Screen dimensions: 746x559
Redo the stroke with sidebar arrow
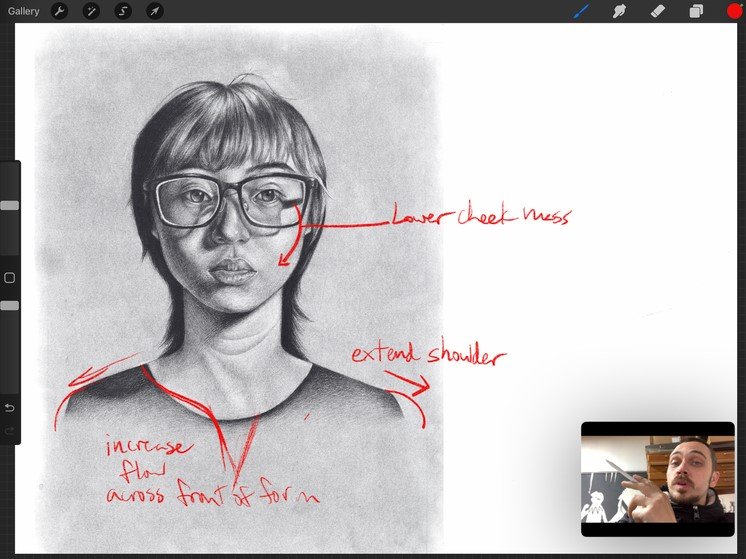(x=10, y=431)
